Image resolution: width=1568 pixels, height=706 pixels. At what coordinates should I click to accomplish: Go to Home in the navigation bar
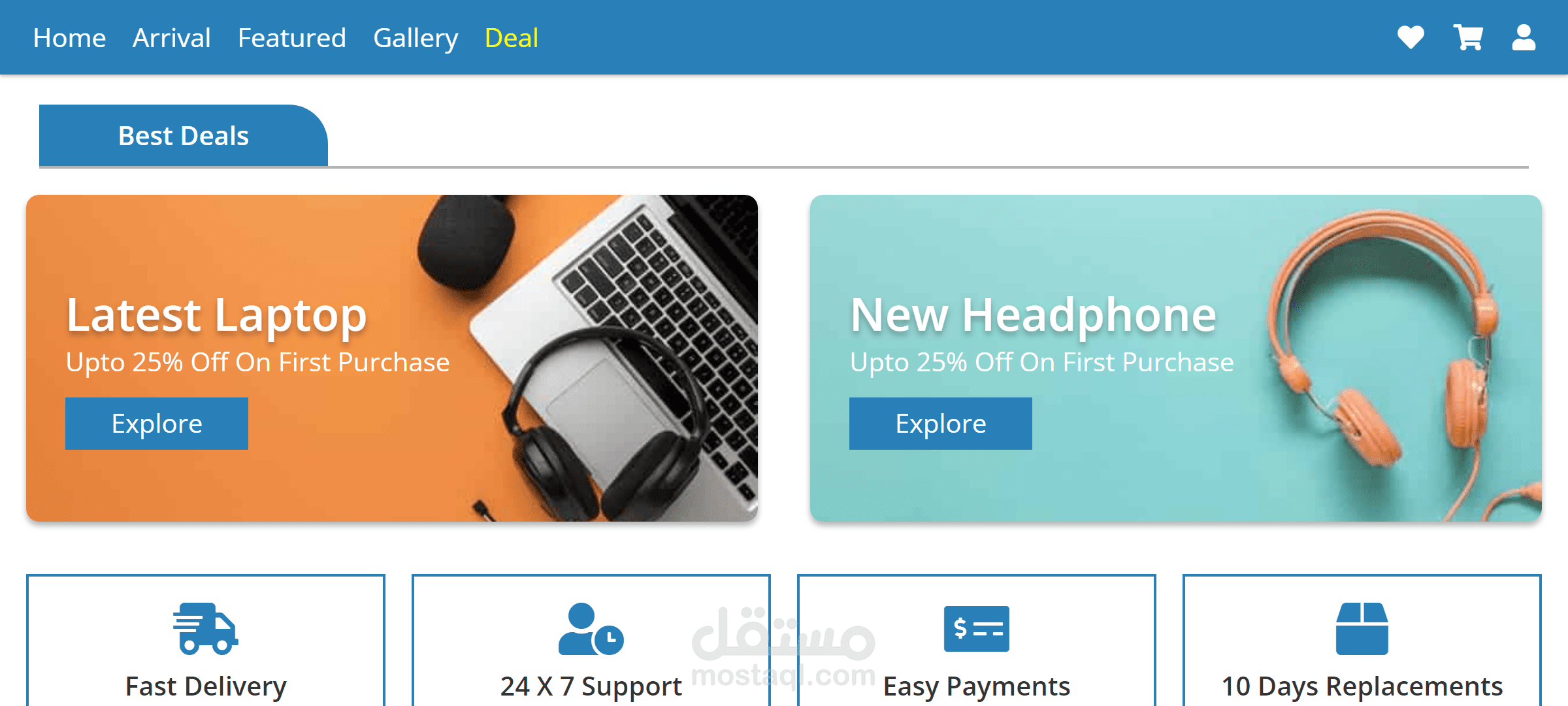69,38
